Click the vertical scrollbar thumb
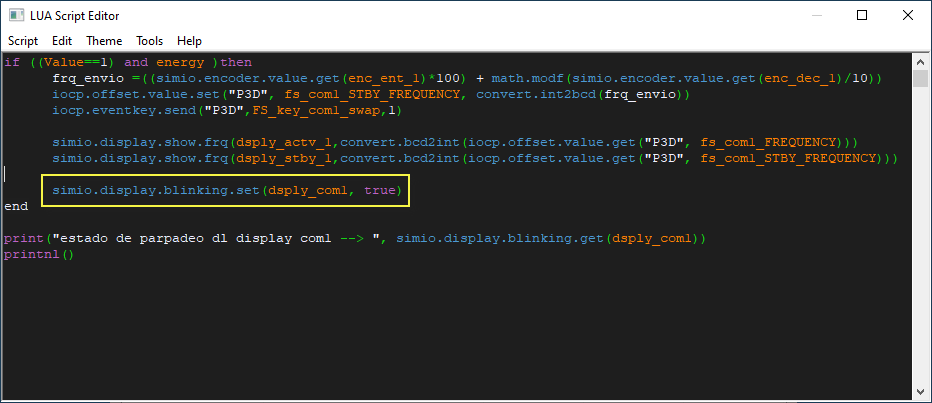Image resolution: width=932 pixels, height=403 pixels. (x=920, y=78)
